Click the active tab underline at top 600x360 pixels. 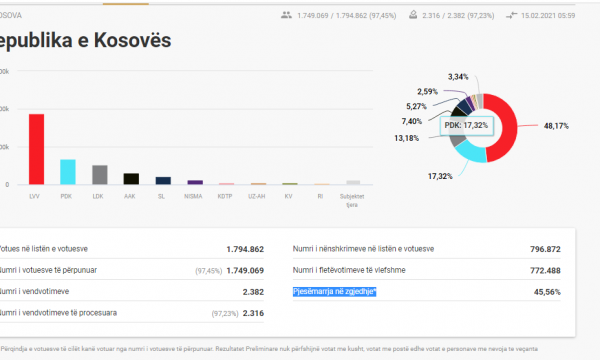pyautogui.click(x=126, y=4)
